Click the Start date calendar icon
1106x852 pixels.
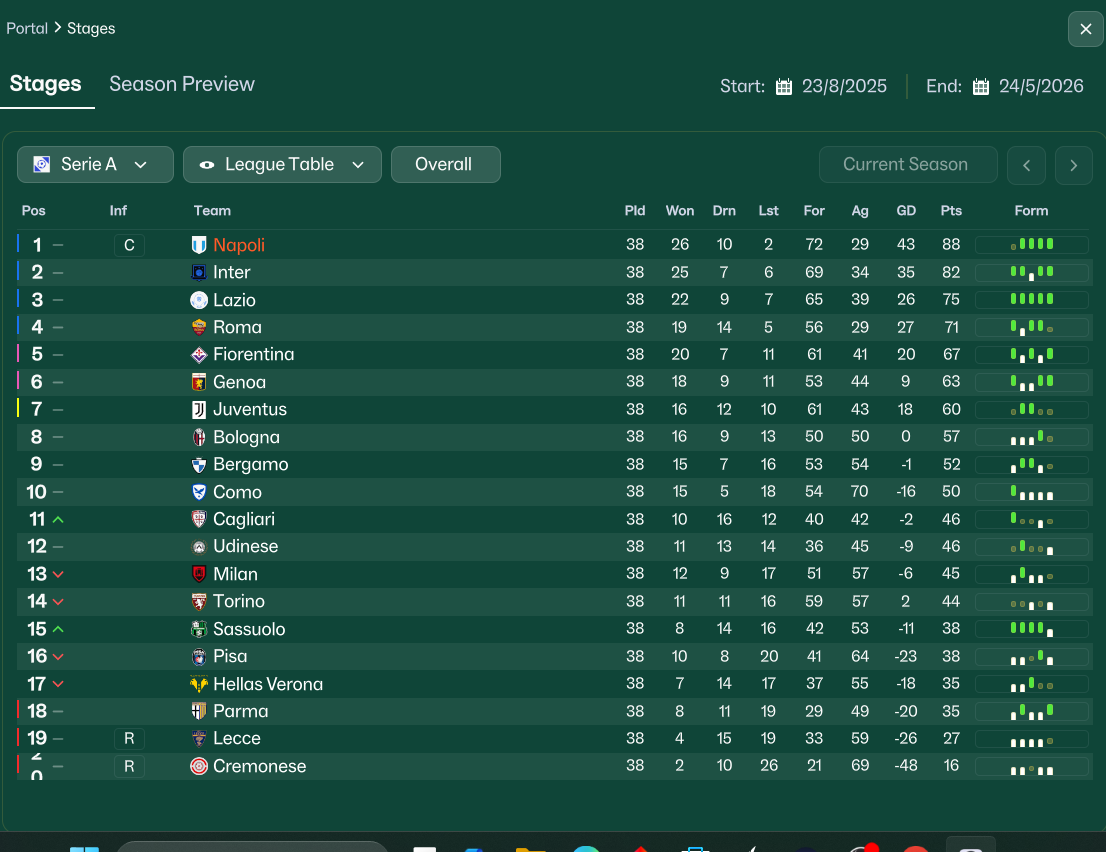point(784,86)
